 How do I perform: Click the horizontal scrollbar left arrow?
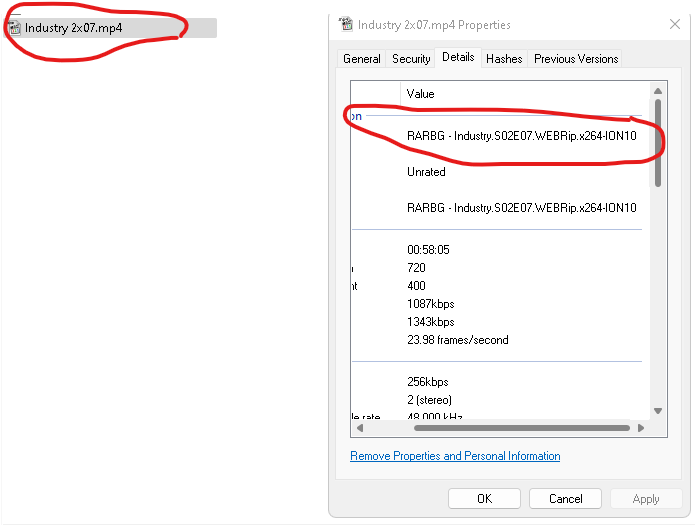point(360,428)
